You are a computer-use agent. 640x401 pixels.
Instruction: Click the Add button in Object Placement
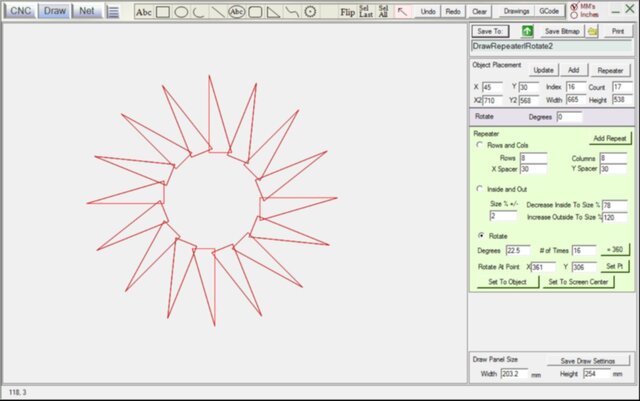coord(573,70)
